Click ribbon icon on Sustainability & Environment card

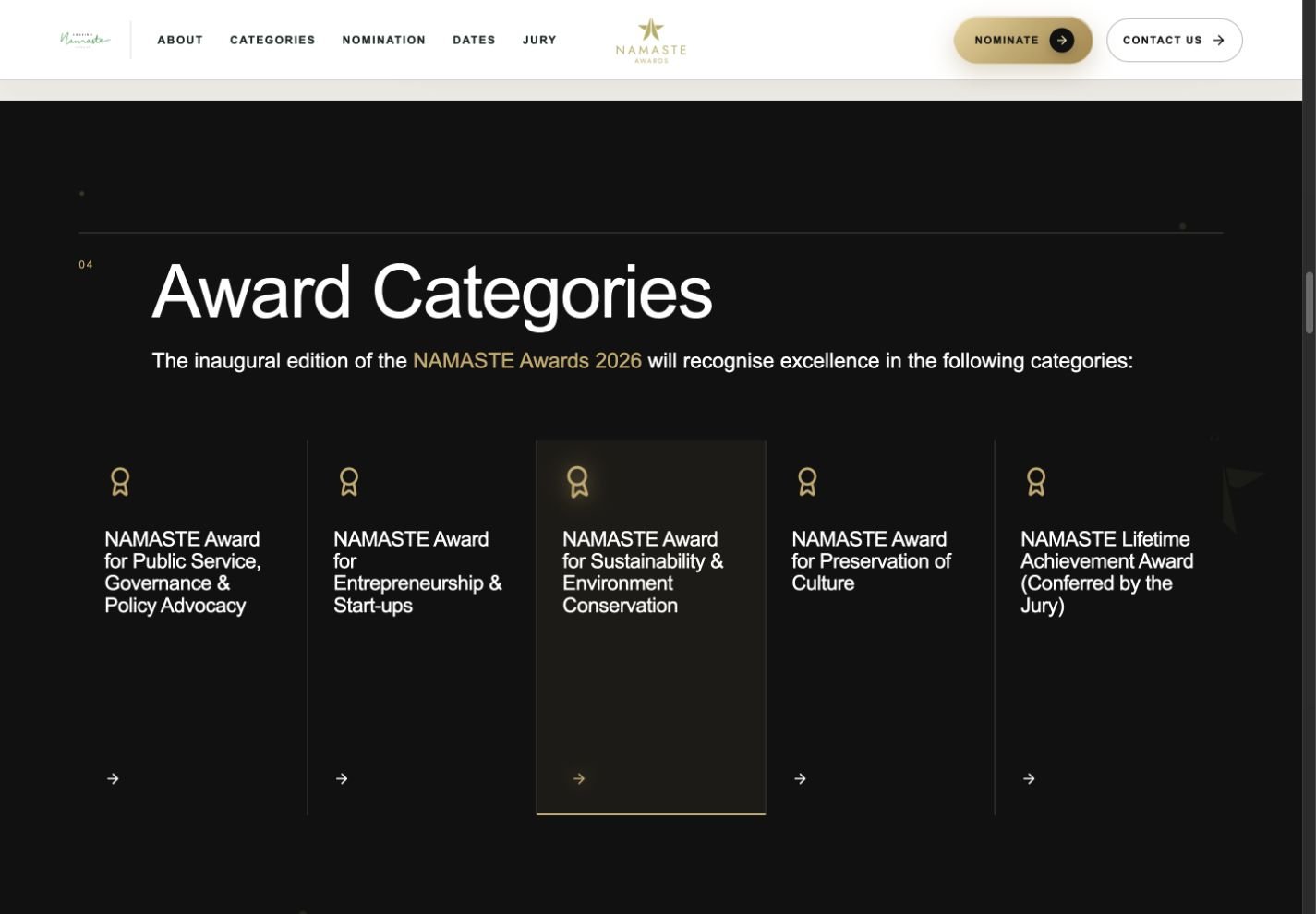point(578,482)
